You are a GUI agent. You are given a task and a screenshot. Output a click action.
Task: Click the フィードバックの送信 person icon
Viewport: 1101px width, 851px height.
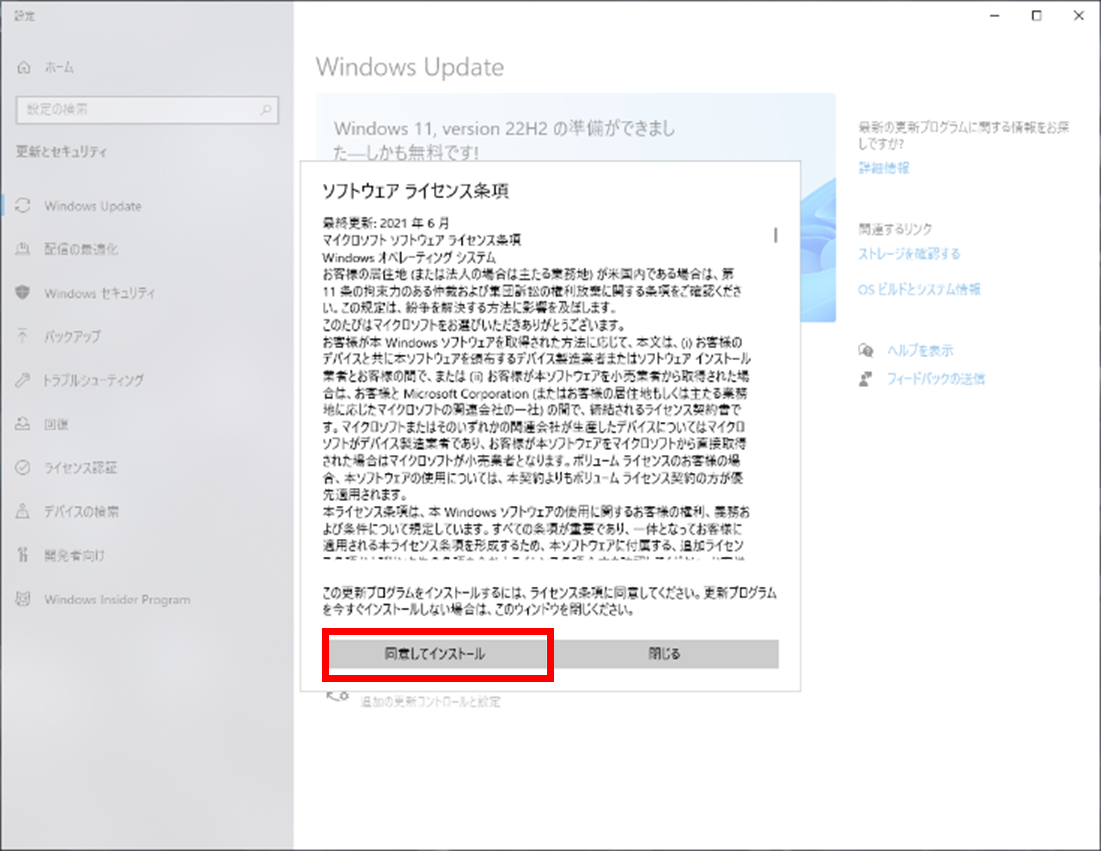point(866,379)
